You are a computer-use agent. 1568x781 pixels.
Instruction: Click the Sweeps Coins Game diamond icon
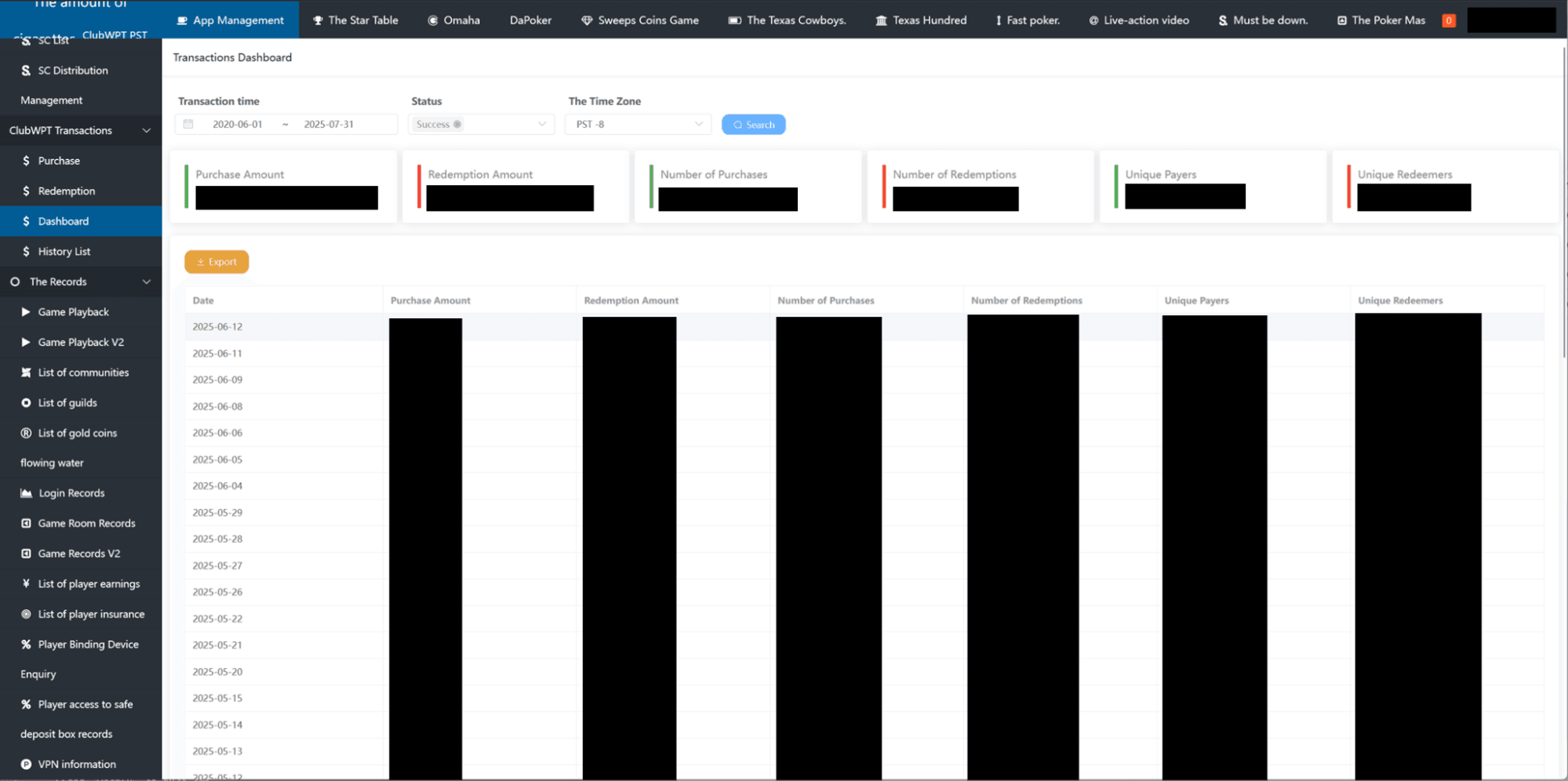(x=587, y=20)
